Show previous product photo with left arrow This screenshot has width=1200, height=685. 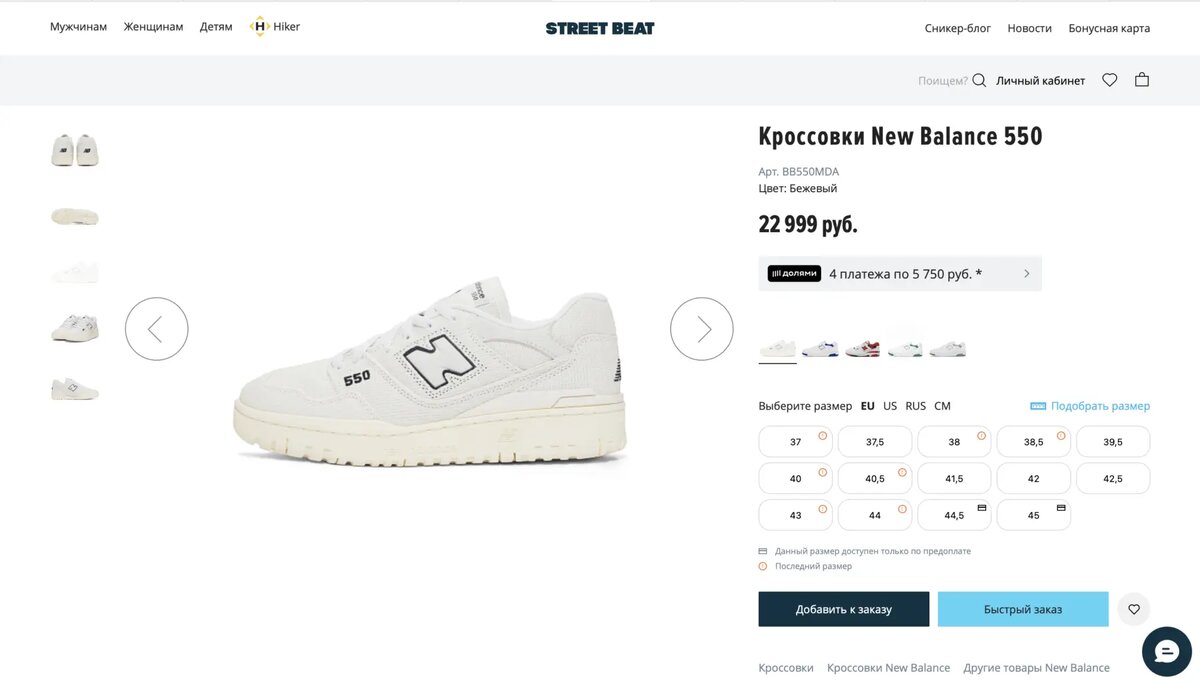(157, 329)
